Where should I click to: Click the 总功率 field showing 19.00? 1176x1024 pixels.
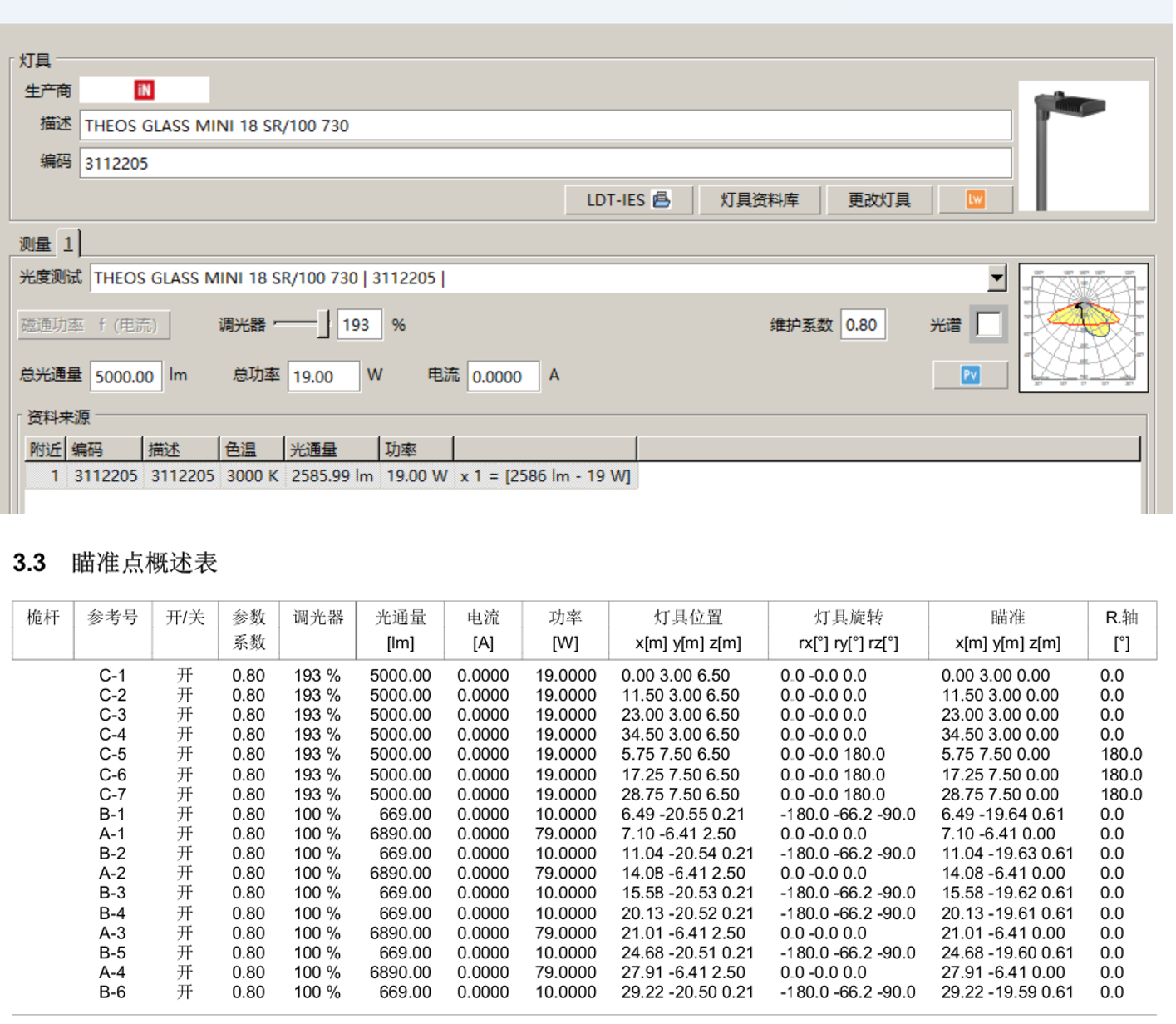tap(323, 377)
